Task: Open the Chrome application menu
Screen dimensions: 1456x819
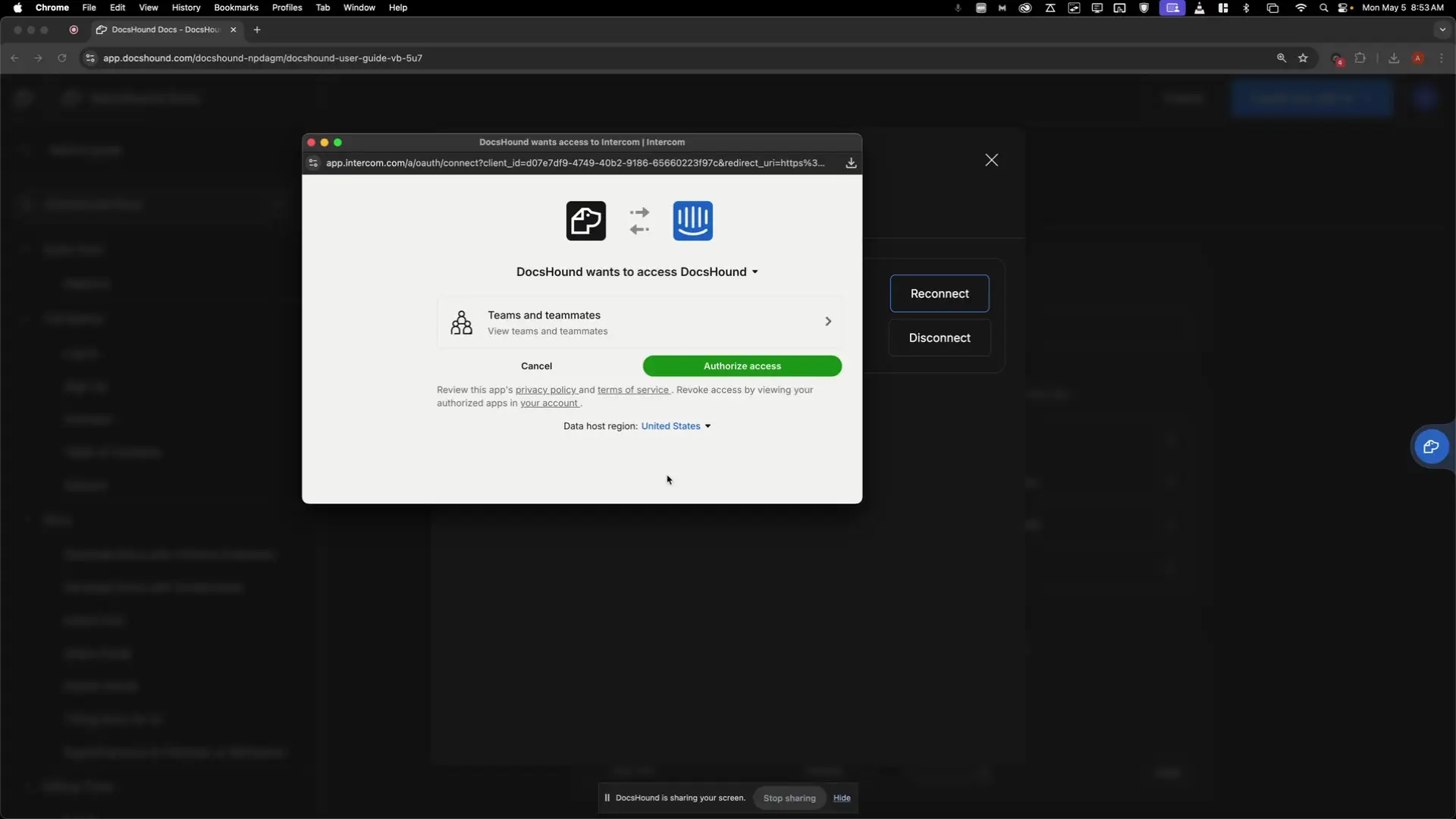Action: (x=52, y=8)
